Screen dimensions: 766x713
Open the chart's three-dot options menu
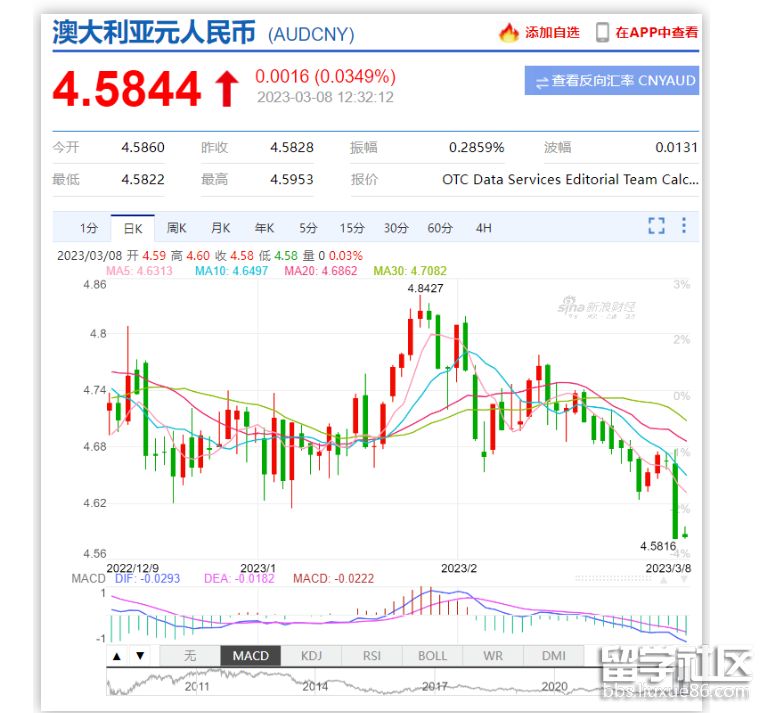[x=684, y=226]
